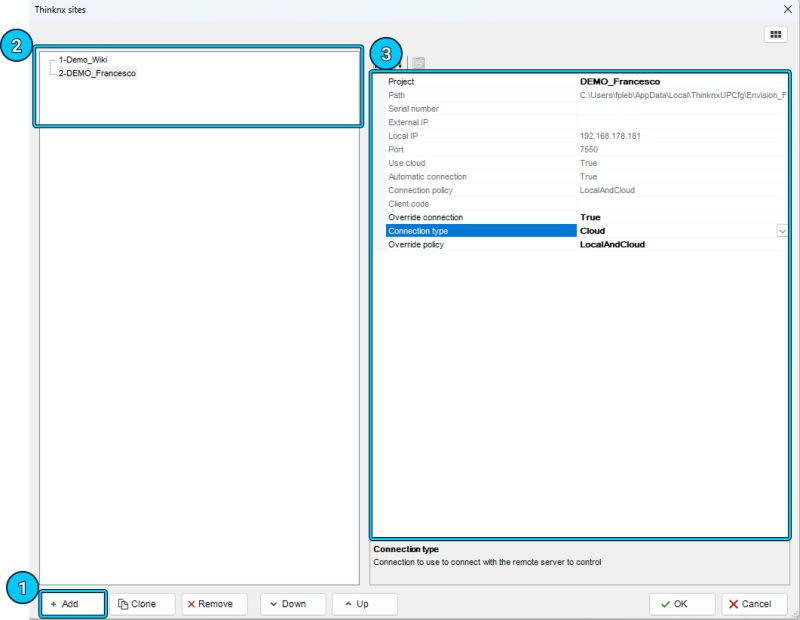Confirm with the OK button
Image resolution: width=800 pixels, height=620 pixels.
[x=682, y=604]
